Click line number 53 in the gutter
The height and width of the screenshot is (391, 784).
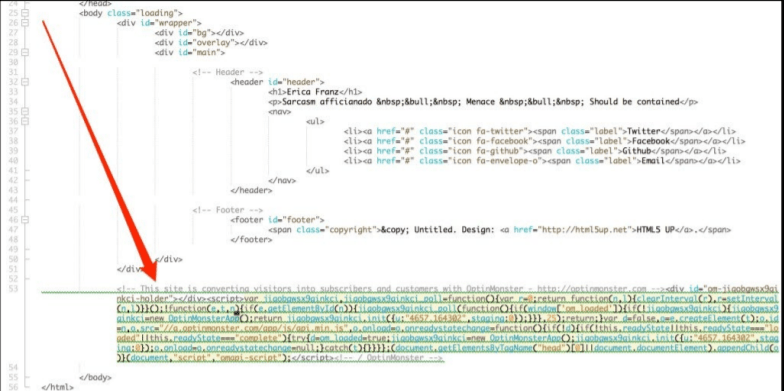[x=14, y=288]
